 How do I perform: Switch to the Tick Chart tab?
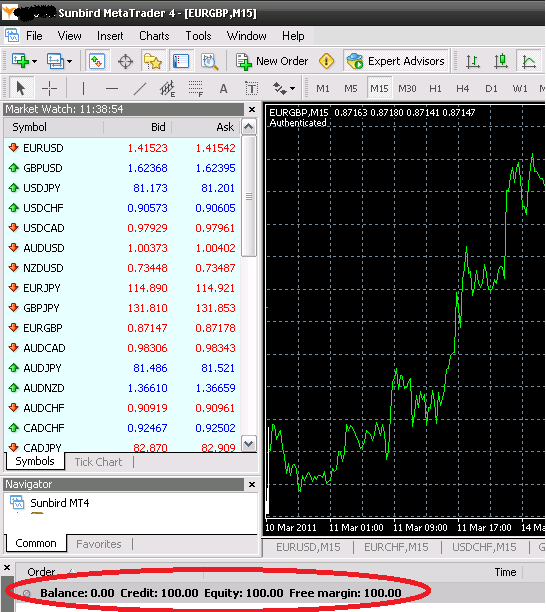point(98,462)
